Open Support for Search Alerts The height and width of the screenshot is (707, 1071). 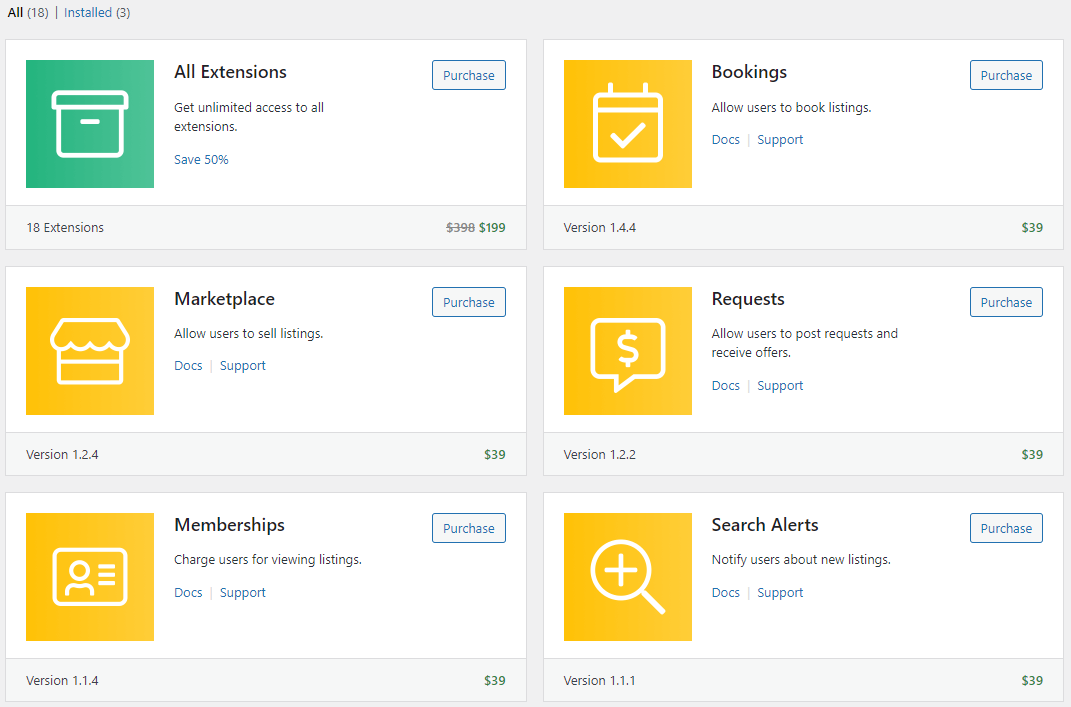pyautogui.click(x=780, y=592)
